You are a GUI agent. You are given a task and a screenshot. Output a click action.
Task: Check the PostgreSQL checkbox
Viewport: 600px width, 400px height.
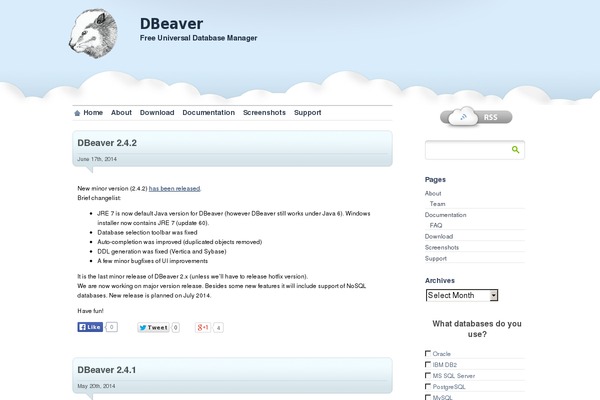[x=428, y=386]
